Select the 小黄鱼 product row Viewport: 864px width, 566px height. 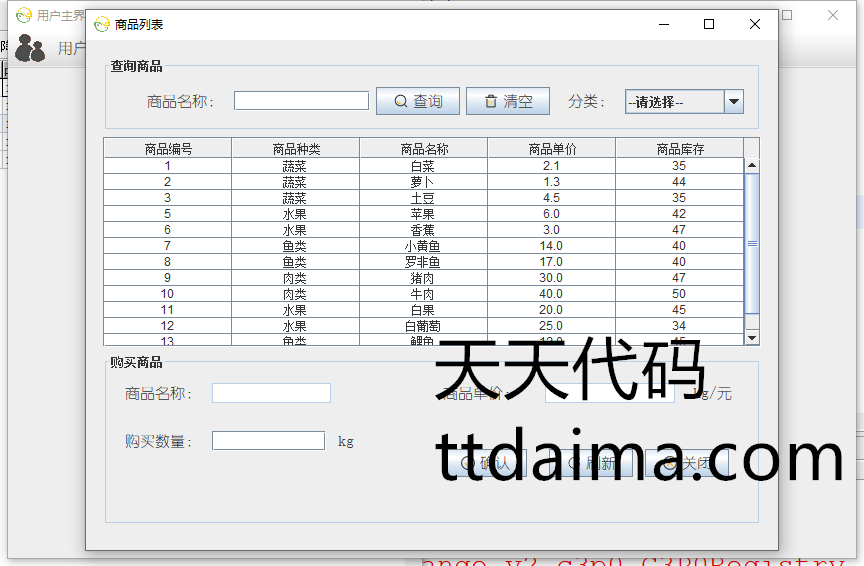pos(423,246)
